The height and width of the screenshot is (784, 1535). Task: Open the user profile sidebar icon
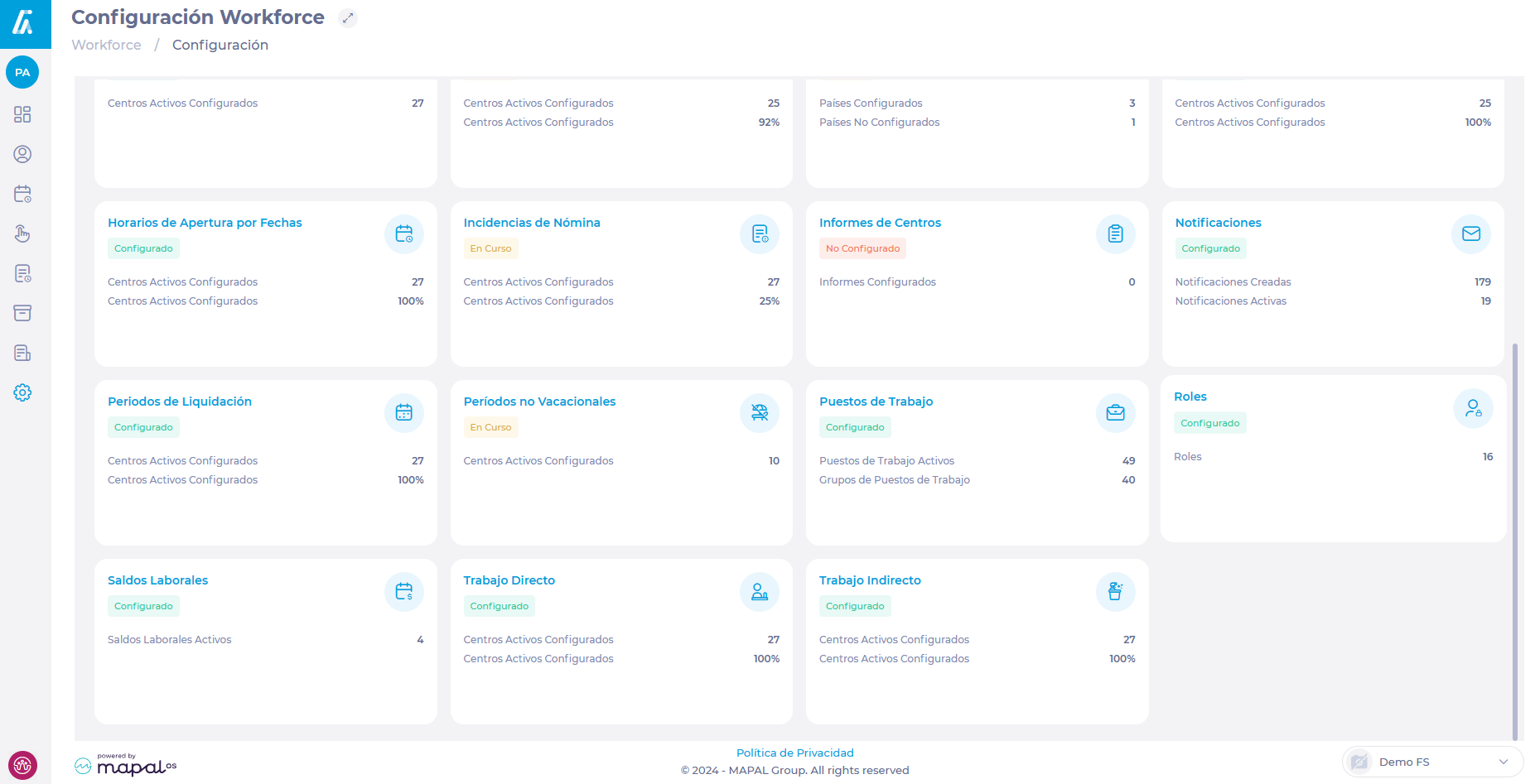coord(22,154)
